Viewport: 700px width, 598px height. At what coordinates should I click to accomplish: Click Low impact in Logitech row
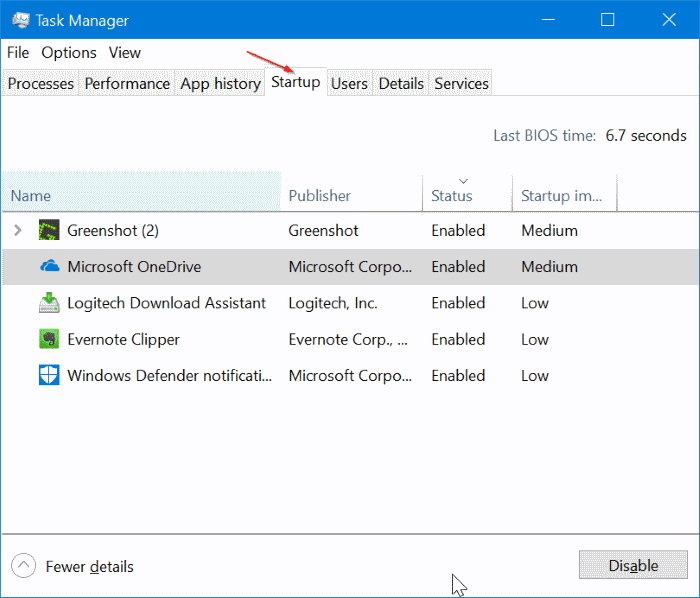(x=535, y=303)
